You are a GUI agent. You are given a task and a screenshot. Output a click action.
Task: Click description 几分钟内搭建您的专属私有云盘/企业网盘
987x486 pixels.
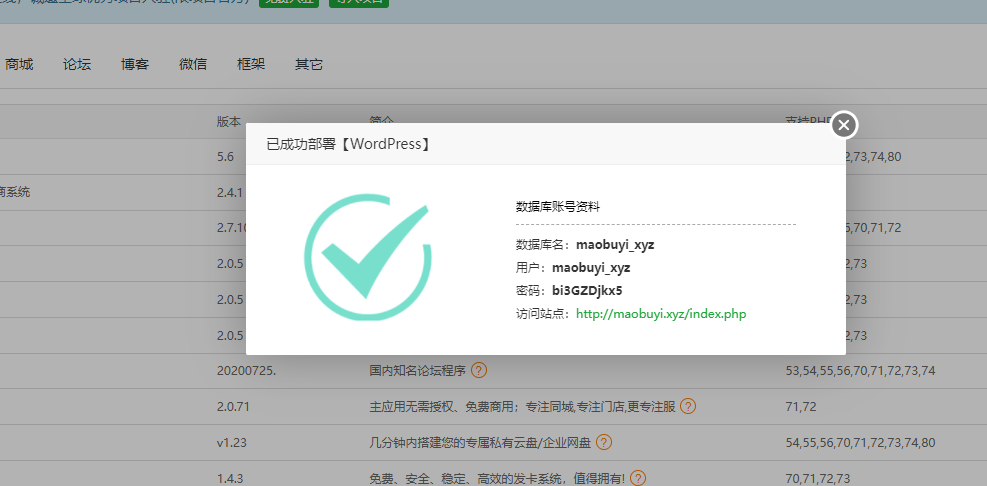coord(480,443)
